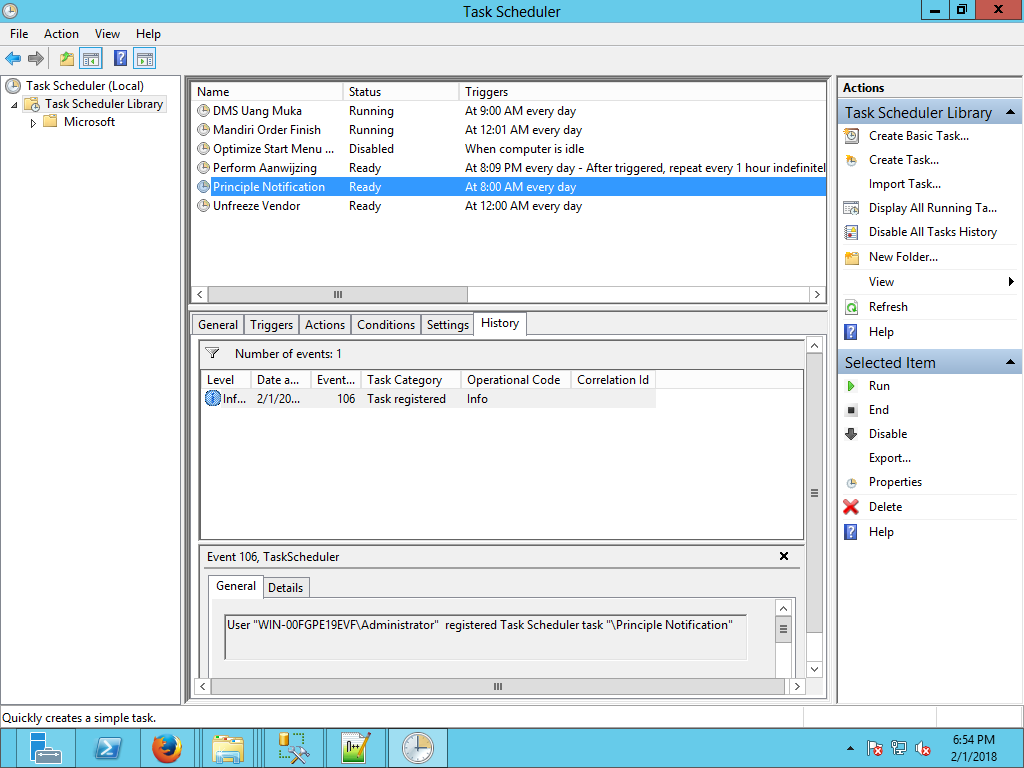Launch PowerShell from the taskbar

108,747
